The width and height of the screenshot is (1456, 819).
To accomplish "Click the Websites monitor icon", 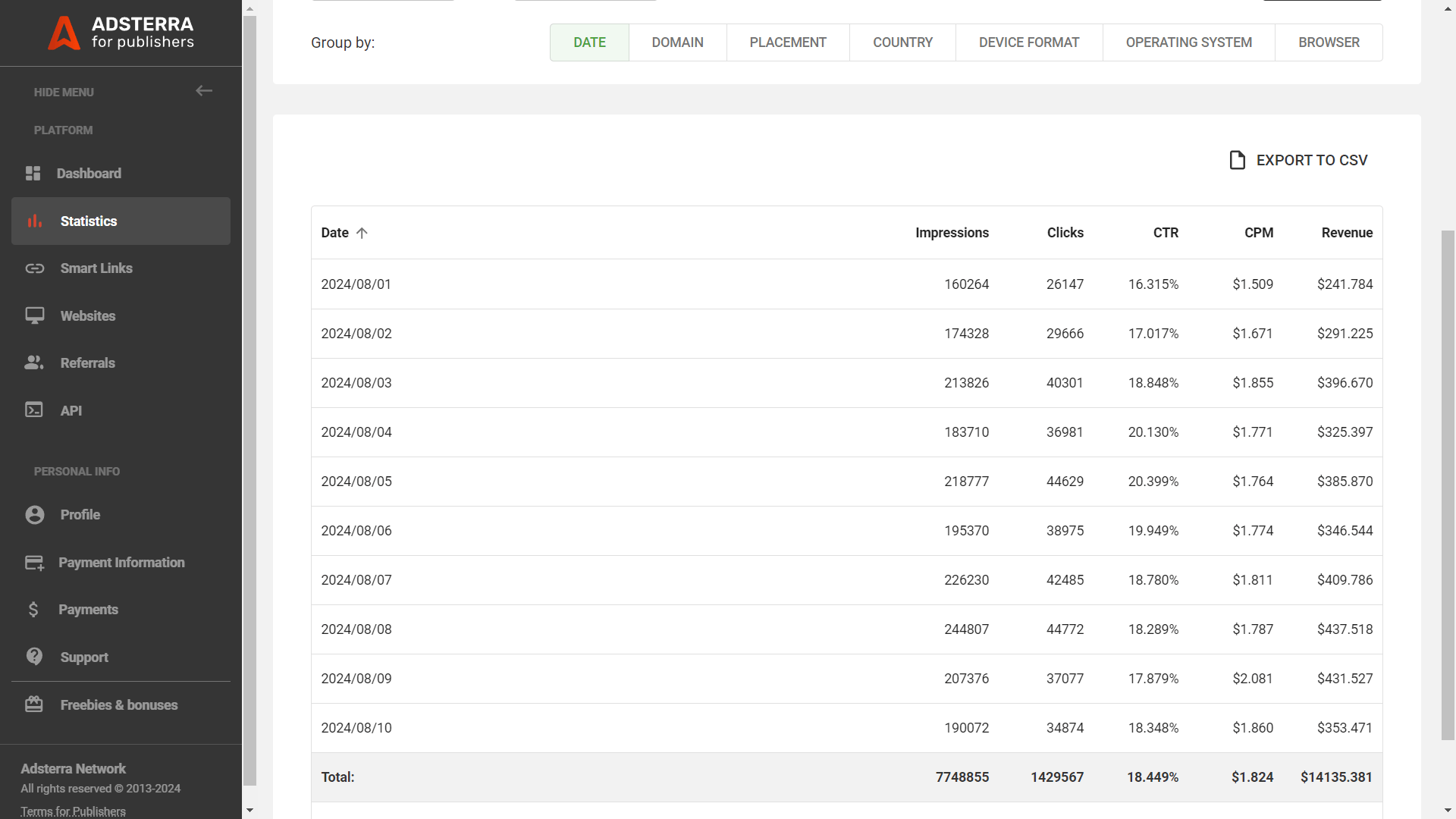I will [34, 315].
